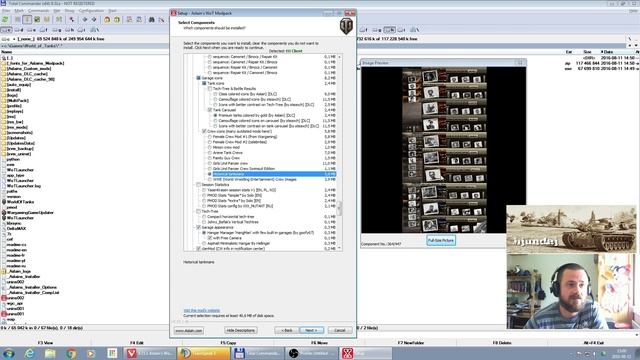Select the WorldOfTanks file in left panel
640x360 pixels.
(20, 202)
